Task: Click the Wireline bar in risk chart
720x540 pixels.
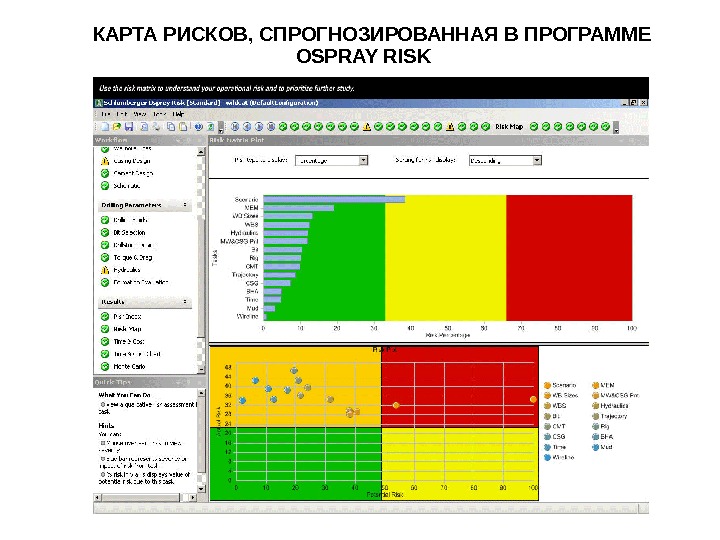Action: 264,316
